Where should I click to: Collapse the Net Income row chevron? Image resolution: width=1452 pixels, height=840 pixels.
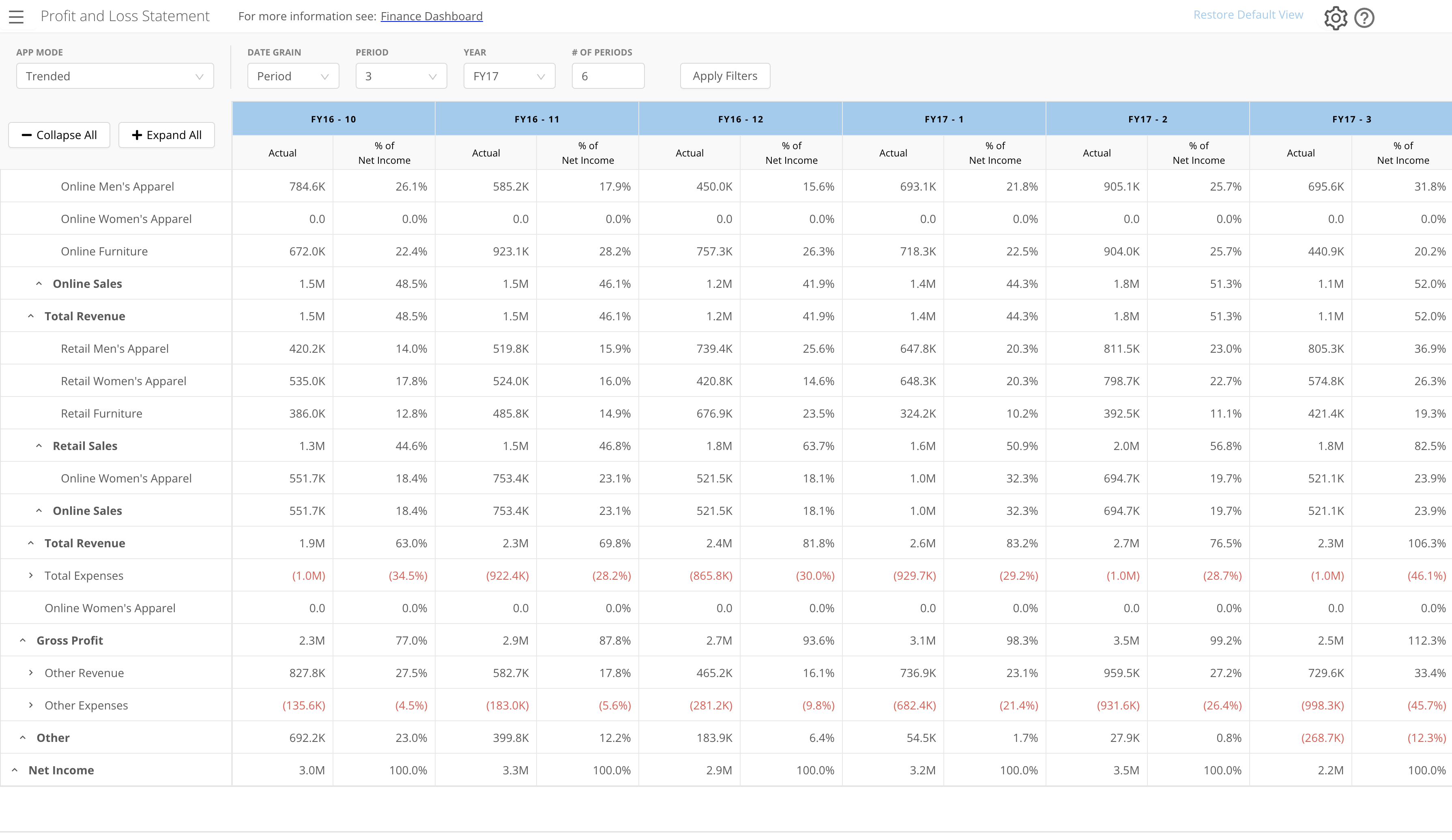coord(15,770)
